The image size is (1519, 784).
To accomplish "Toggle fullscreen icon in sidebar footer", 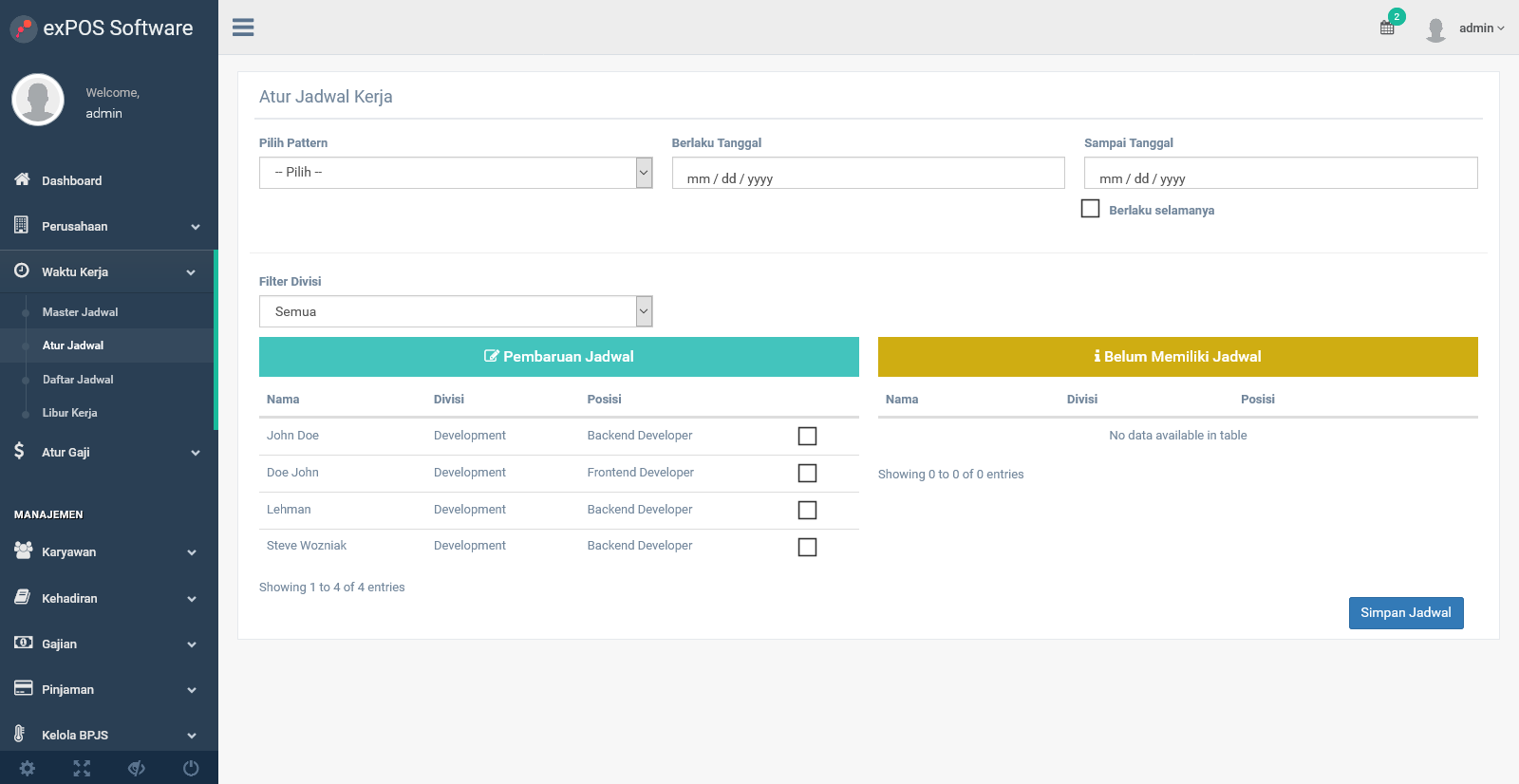I will click(x=82, y=769).
